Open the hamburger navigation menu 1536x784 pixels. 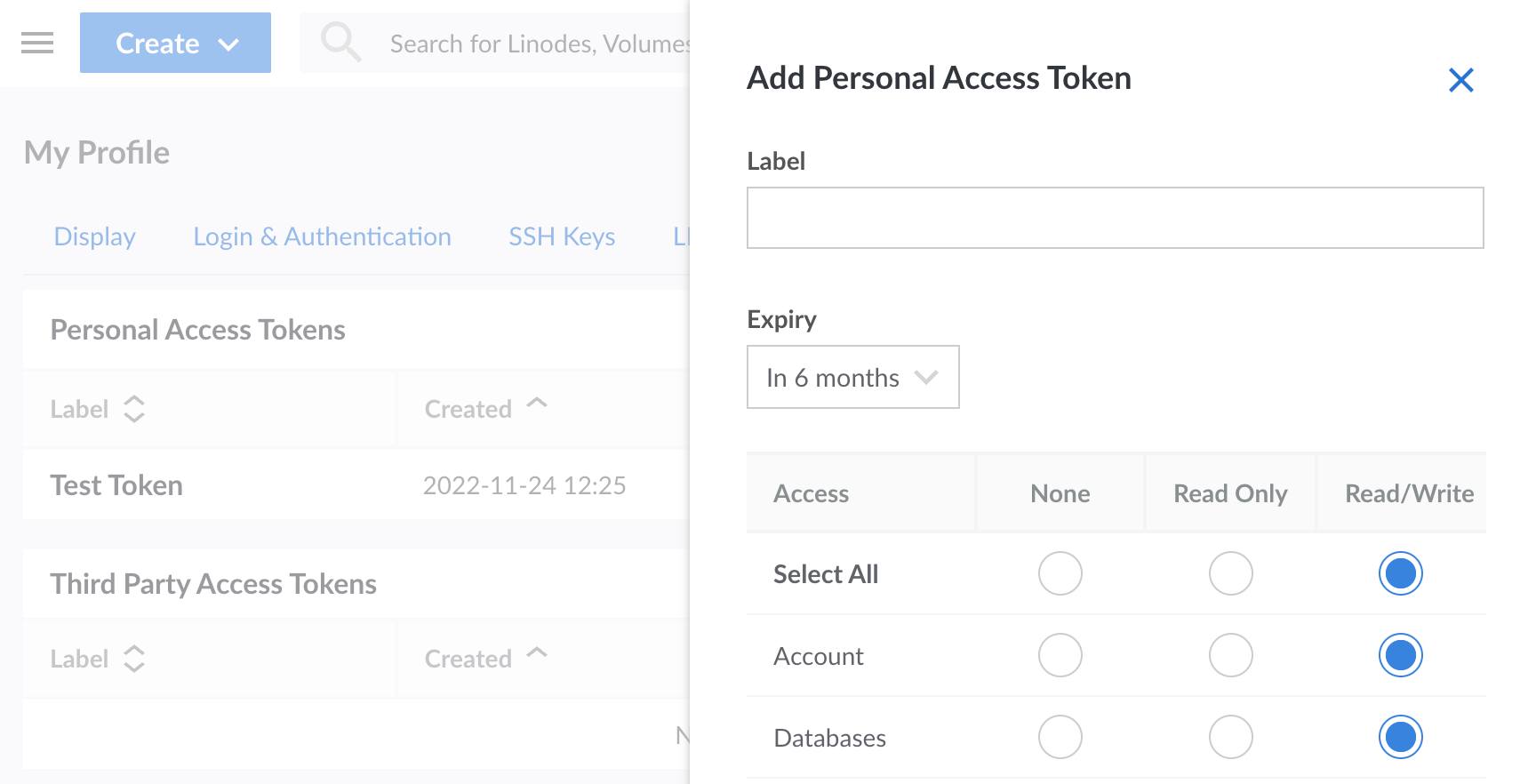coord(37,42)
